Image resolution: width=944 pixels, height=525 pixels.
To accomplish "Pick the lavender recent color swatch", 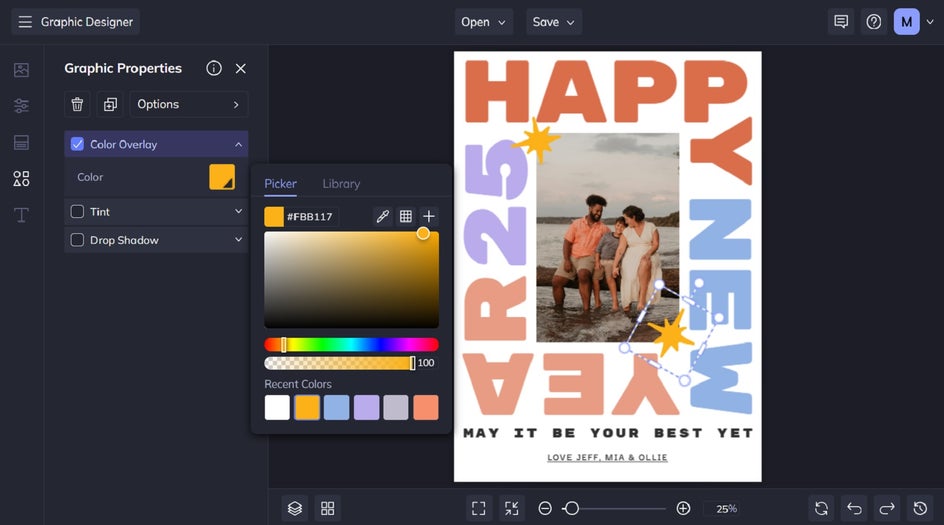I will [367, 408].
